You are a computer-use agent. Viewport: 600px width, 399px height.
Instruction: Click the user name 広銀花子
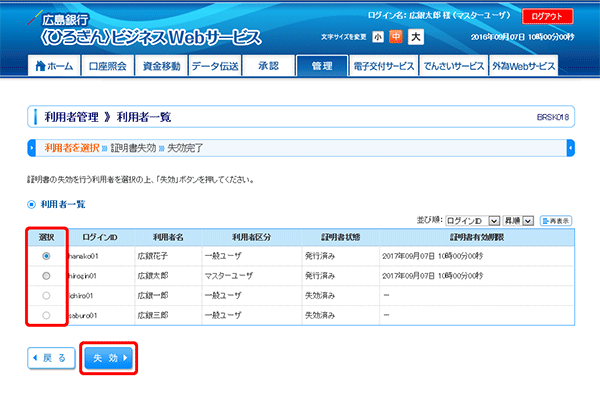[x=153, y=256]
